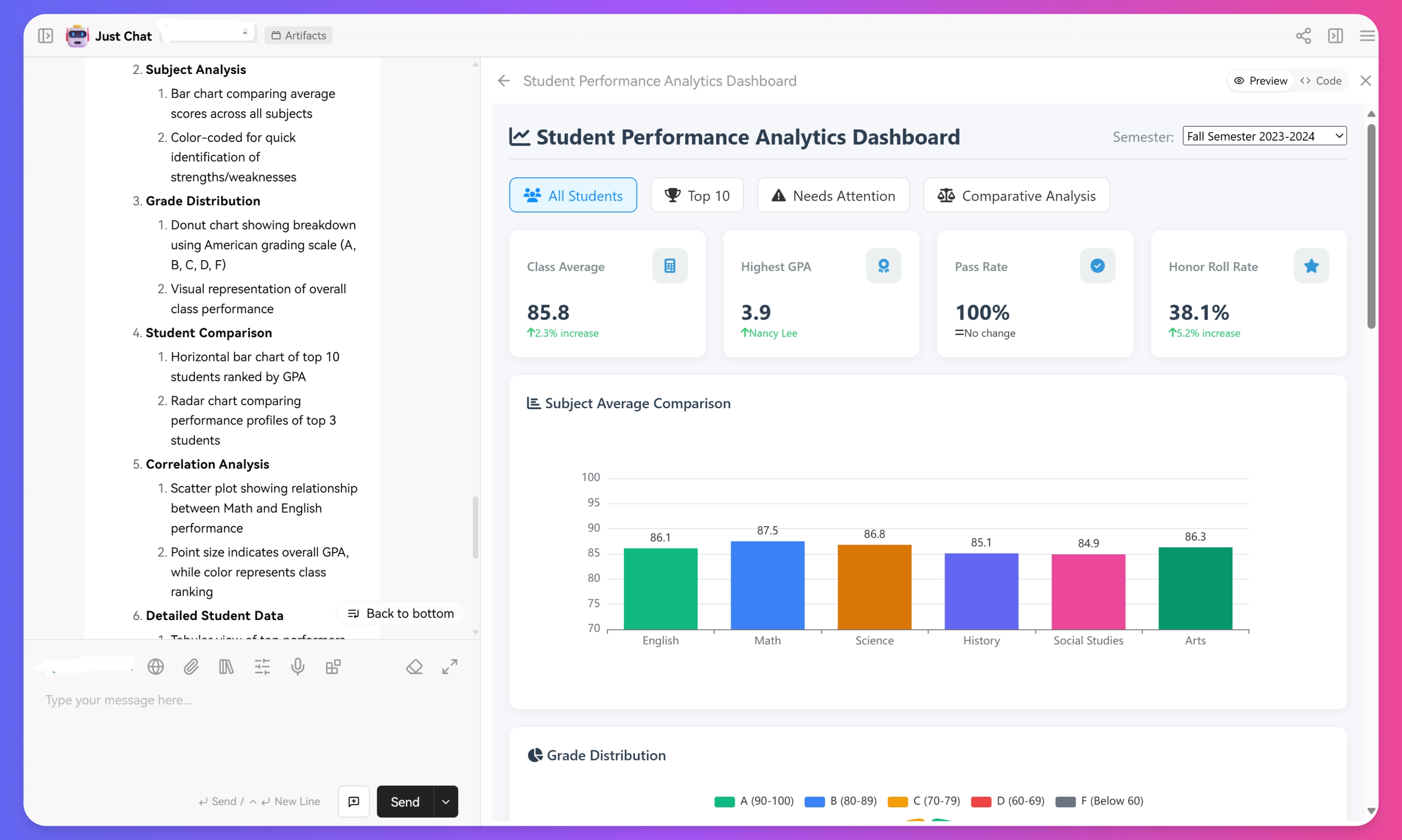
Task: Click the Pass Rate checkmark icon
Action: (1097, 265)
